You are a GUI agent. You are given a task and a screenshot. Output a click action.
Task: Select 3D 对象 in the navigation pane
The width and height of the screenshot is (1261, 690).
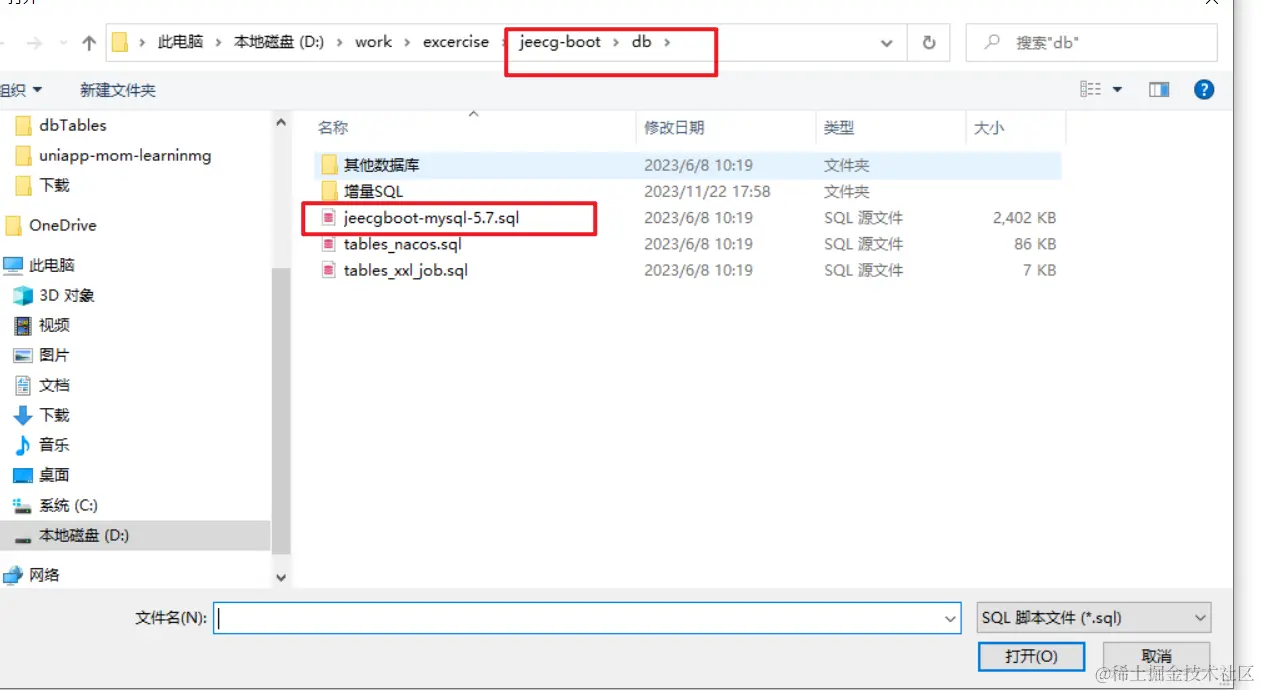pyautogui.click(x=67, y=295)
